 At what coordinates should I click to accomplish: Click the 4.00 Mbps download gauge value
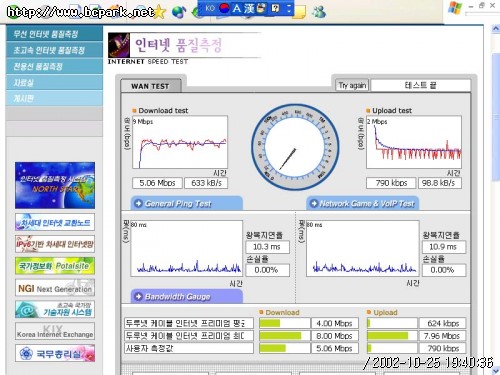(335, 323)
